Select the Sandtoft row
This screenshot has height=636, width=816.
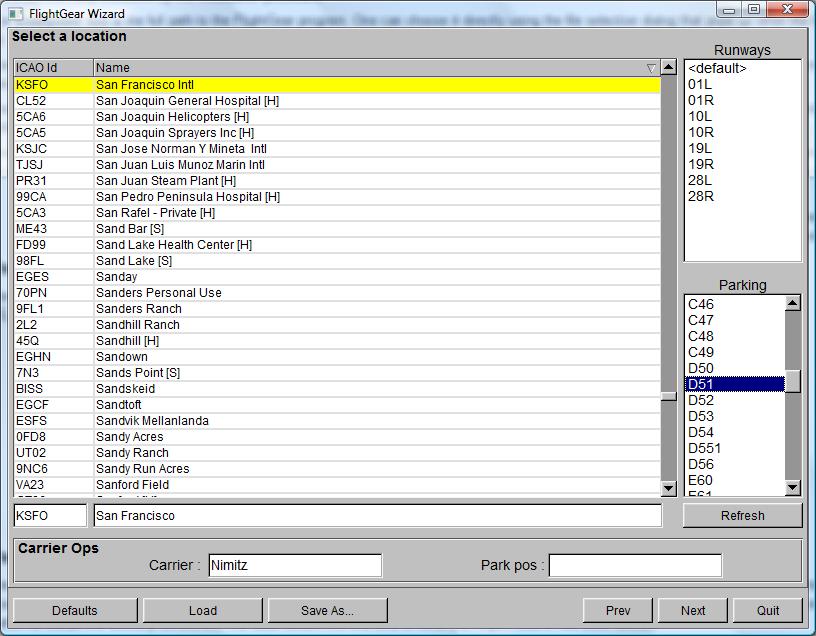point(337,405)
